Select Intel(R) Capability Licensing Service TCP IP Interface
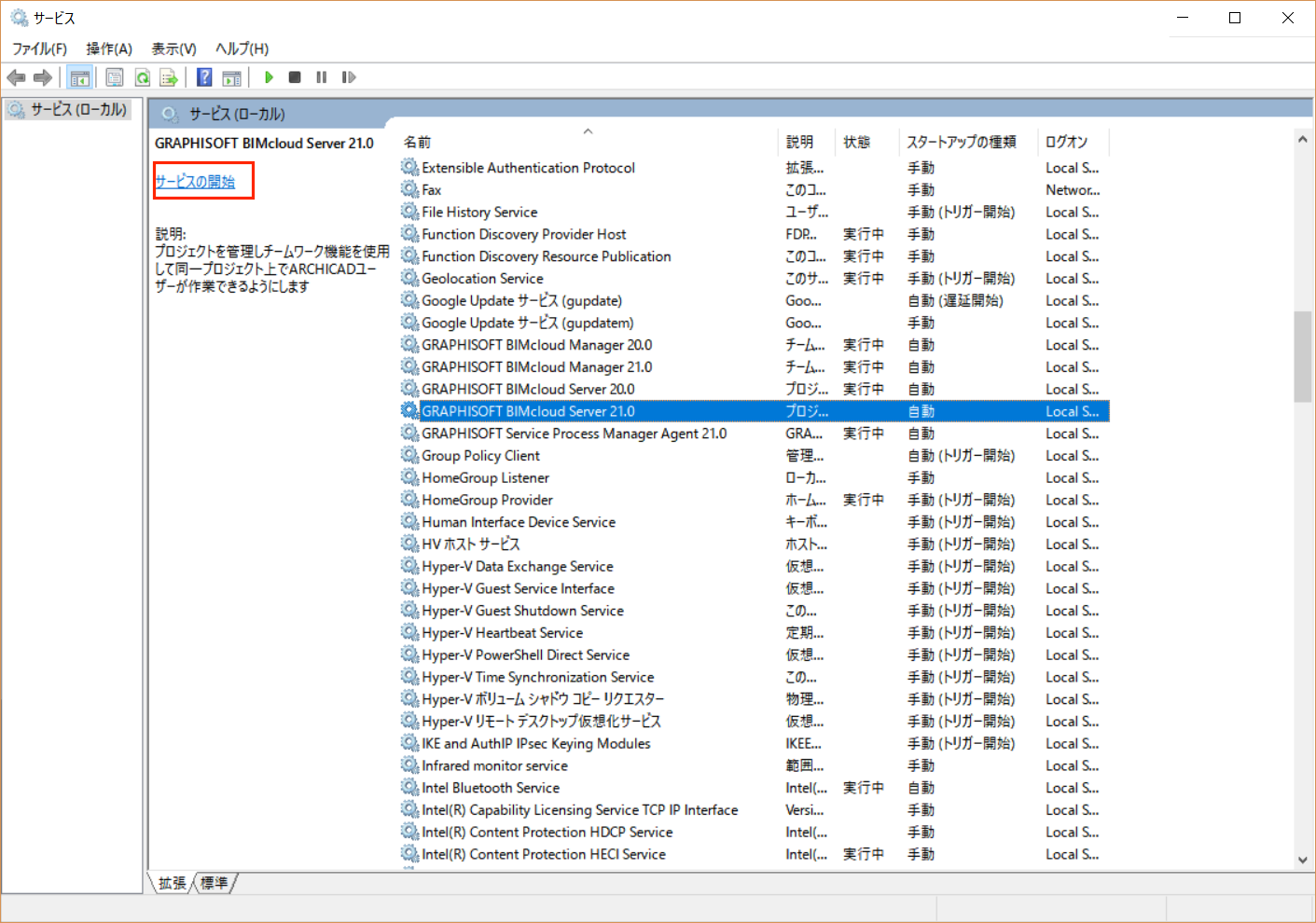 pyautogui.click(x=755, y=810)
